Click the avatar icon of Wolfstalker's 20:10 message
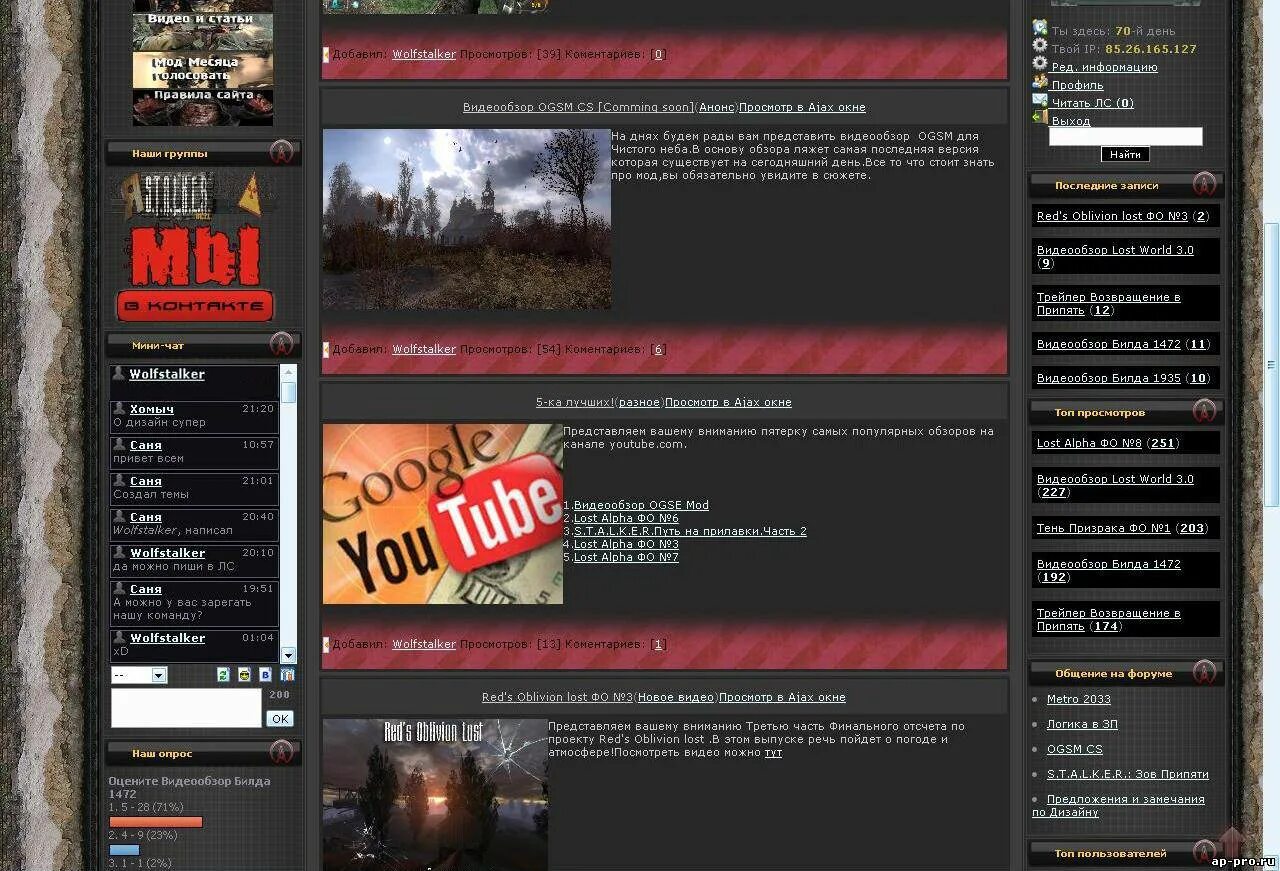The height and width of the screenshot is (871, 1280). pos(119,552)
